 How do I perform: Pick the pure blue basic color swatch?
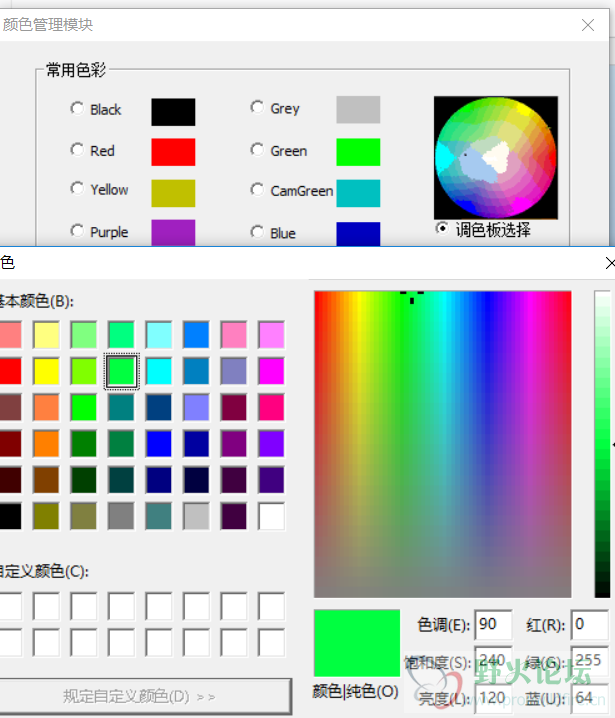(x=159, y=444)
